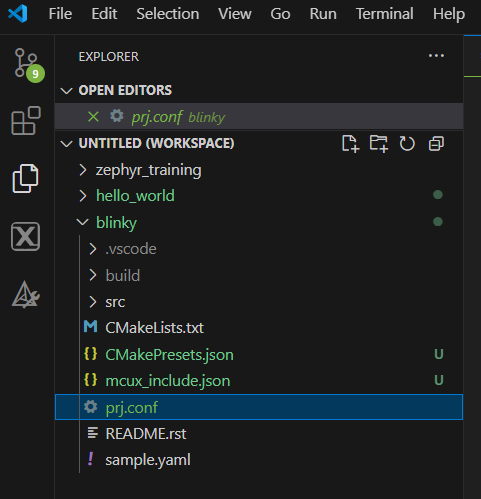Expand the .vscode folder

coord(93,249)
